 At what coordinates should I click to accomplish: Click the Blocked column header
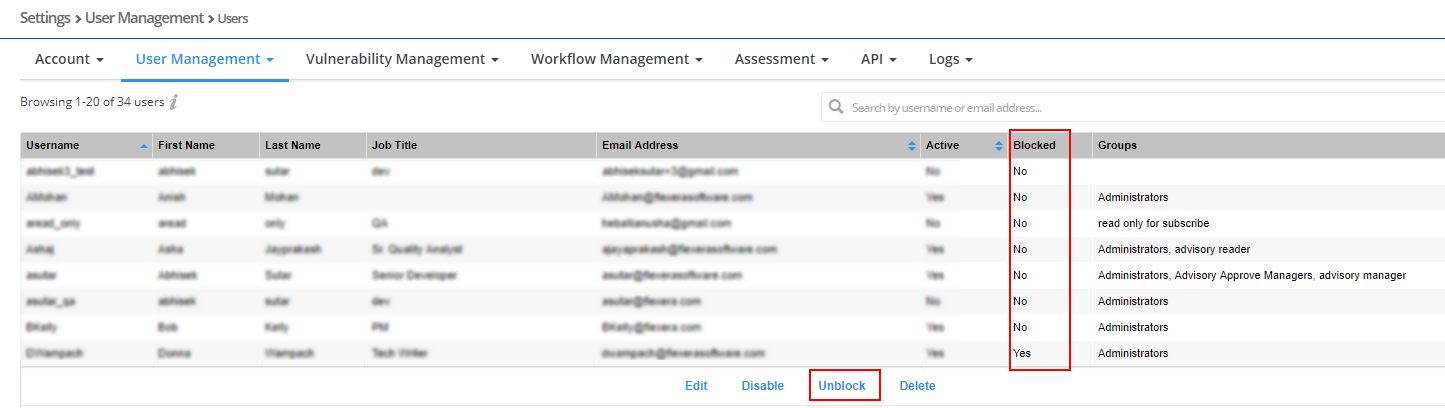click(1034, 146)
